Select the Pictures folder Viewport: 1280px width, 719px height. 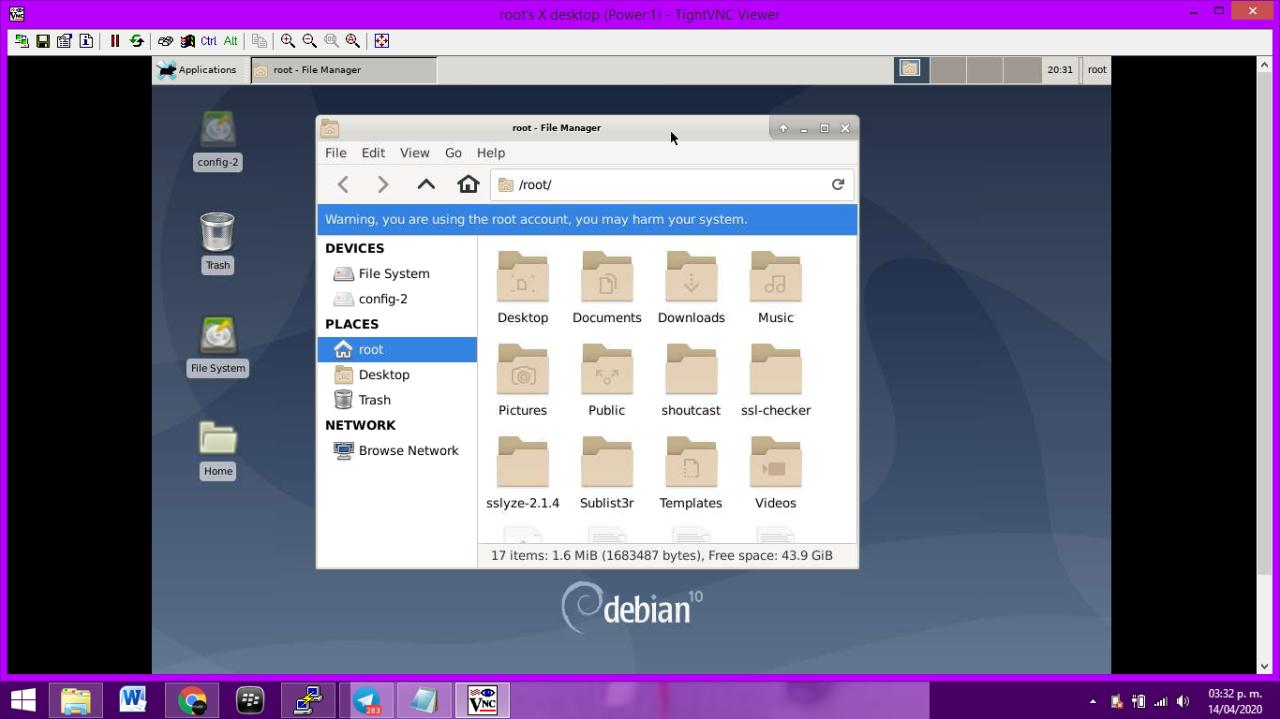coord(523,380)
